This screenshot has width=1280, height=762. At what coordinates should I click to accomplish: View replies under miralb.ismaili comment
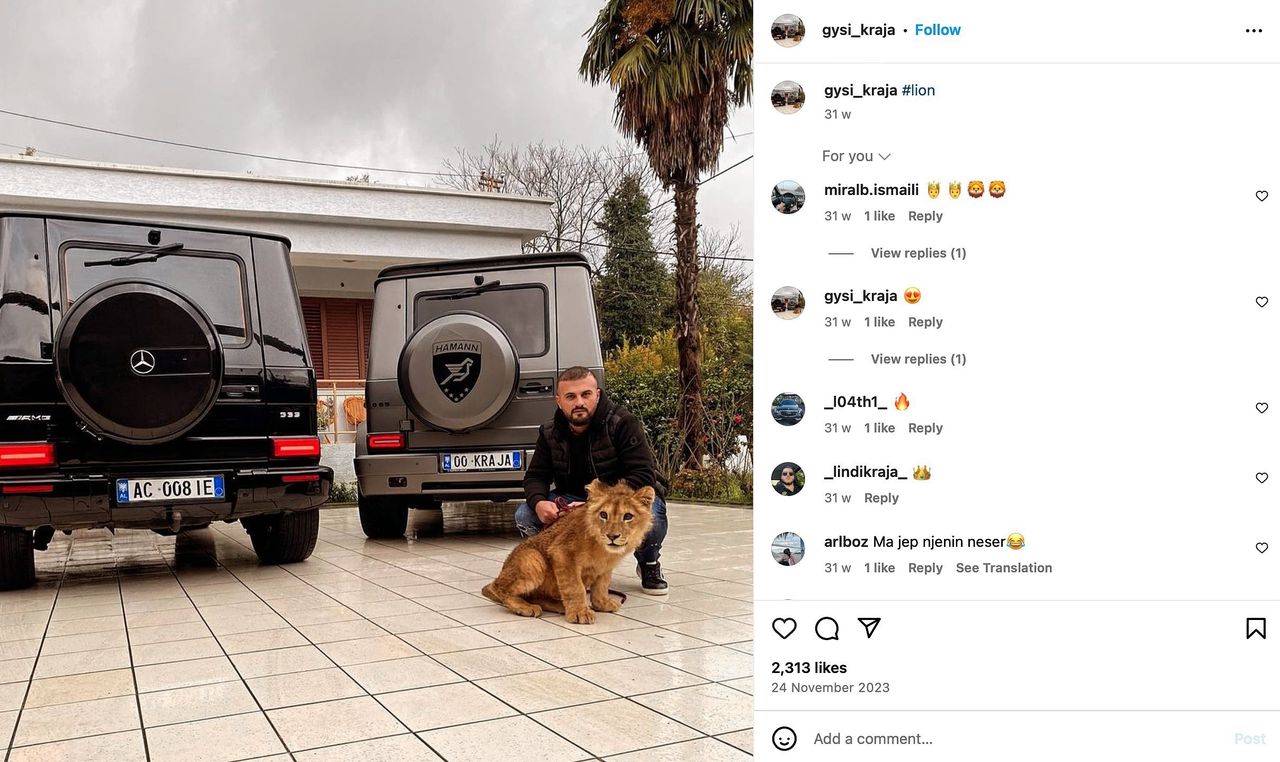(x=918, y=253)
